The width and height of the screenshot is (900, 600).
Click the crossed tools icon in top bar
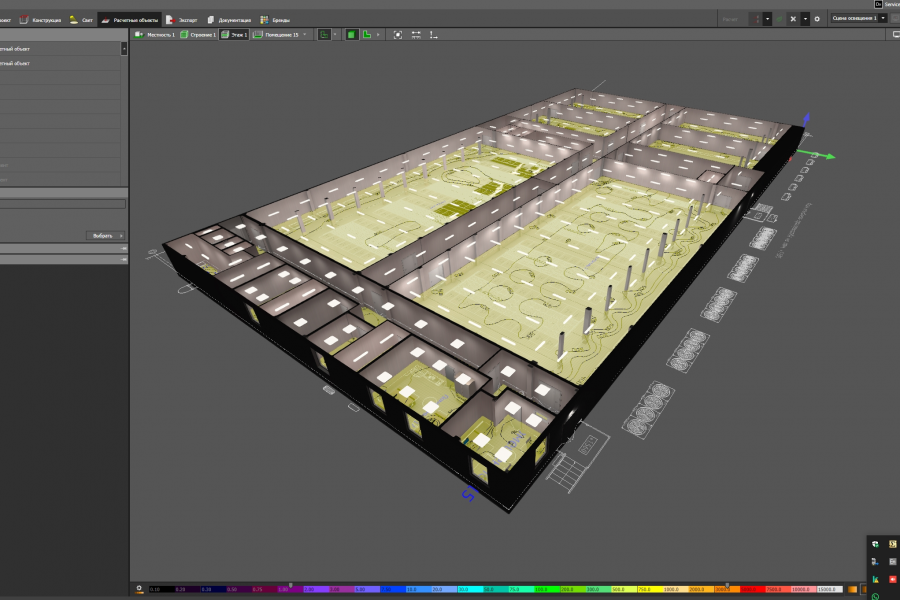(x=793, y=19)
